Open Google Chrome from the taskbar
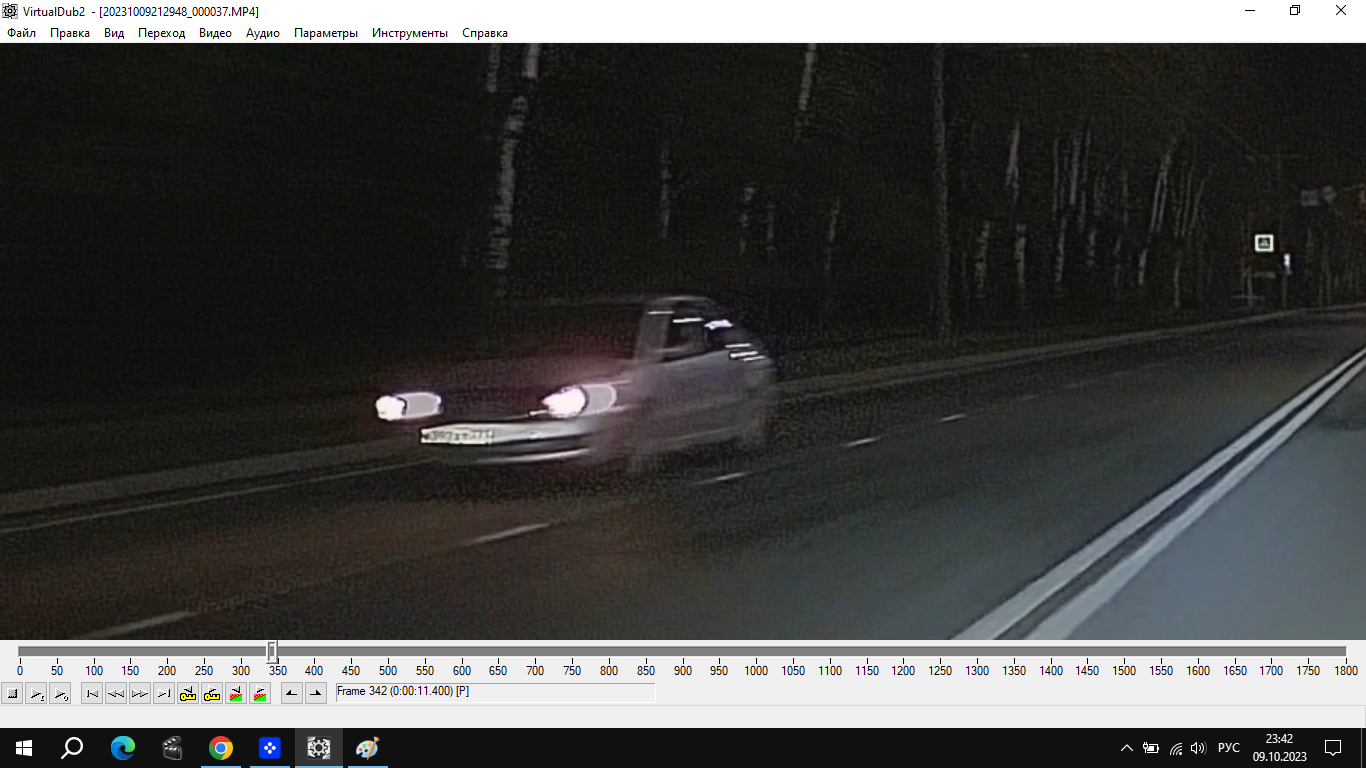 point(221,748)
